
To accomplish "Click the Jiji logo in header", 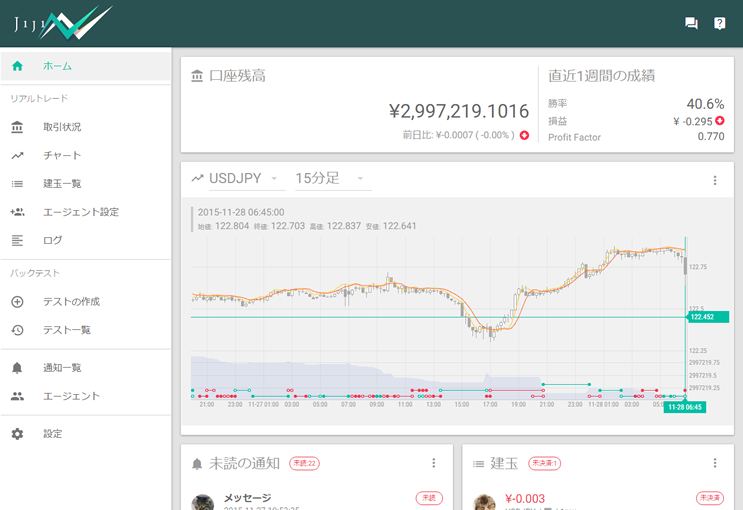I will (x=63, y=23).
